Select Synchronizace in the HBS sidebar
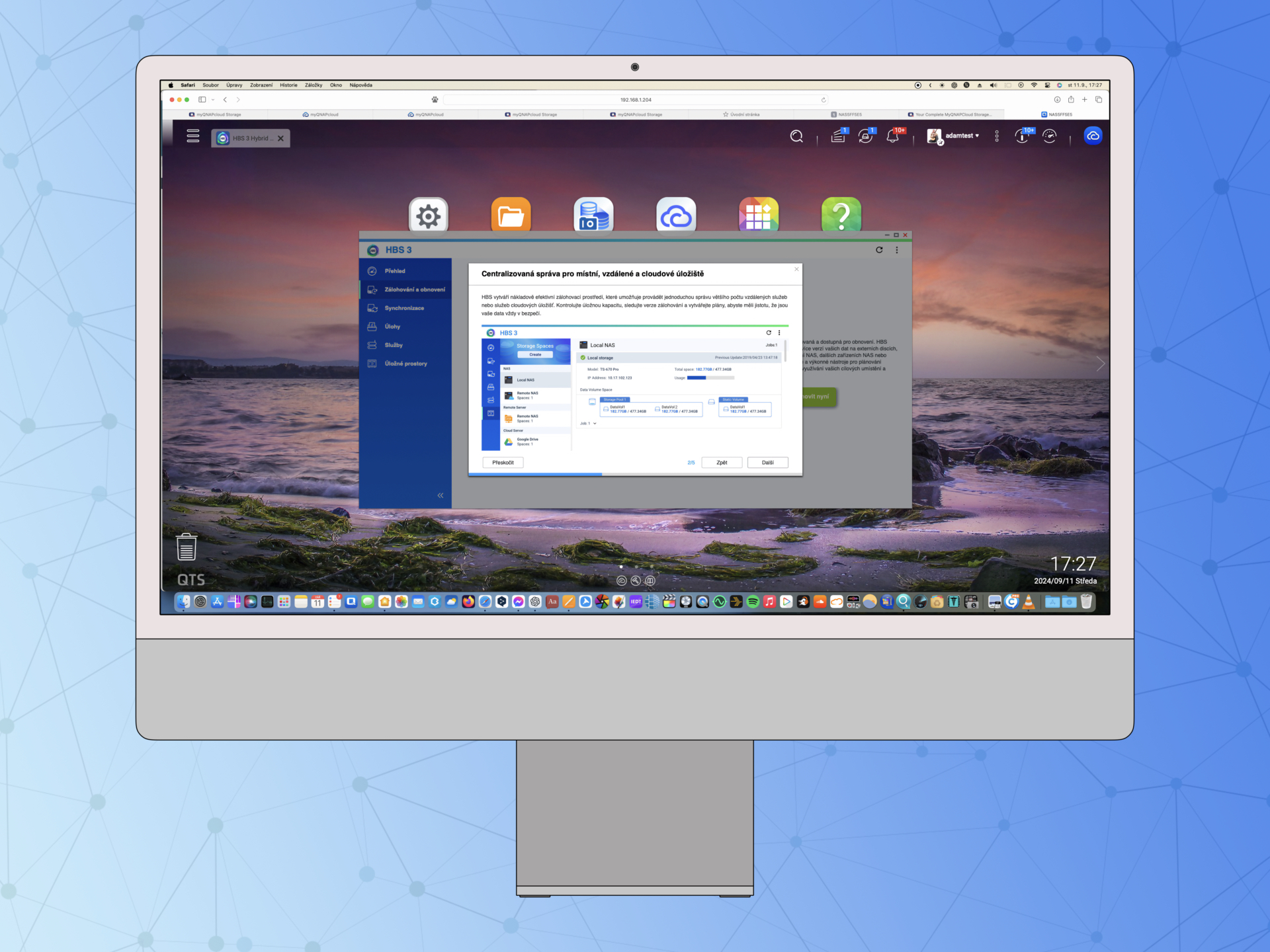Screen dimensions: 1270x952 tap(404, 308)
